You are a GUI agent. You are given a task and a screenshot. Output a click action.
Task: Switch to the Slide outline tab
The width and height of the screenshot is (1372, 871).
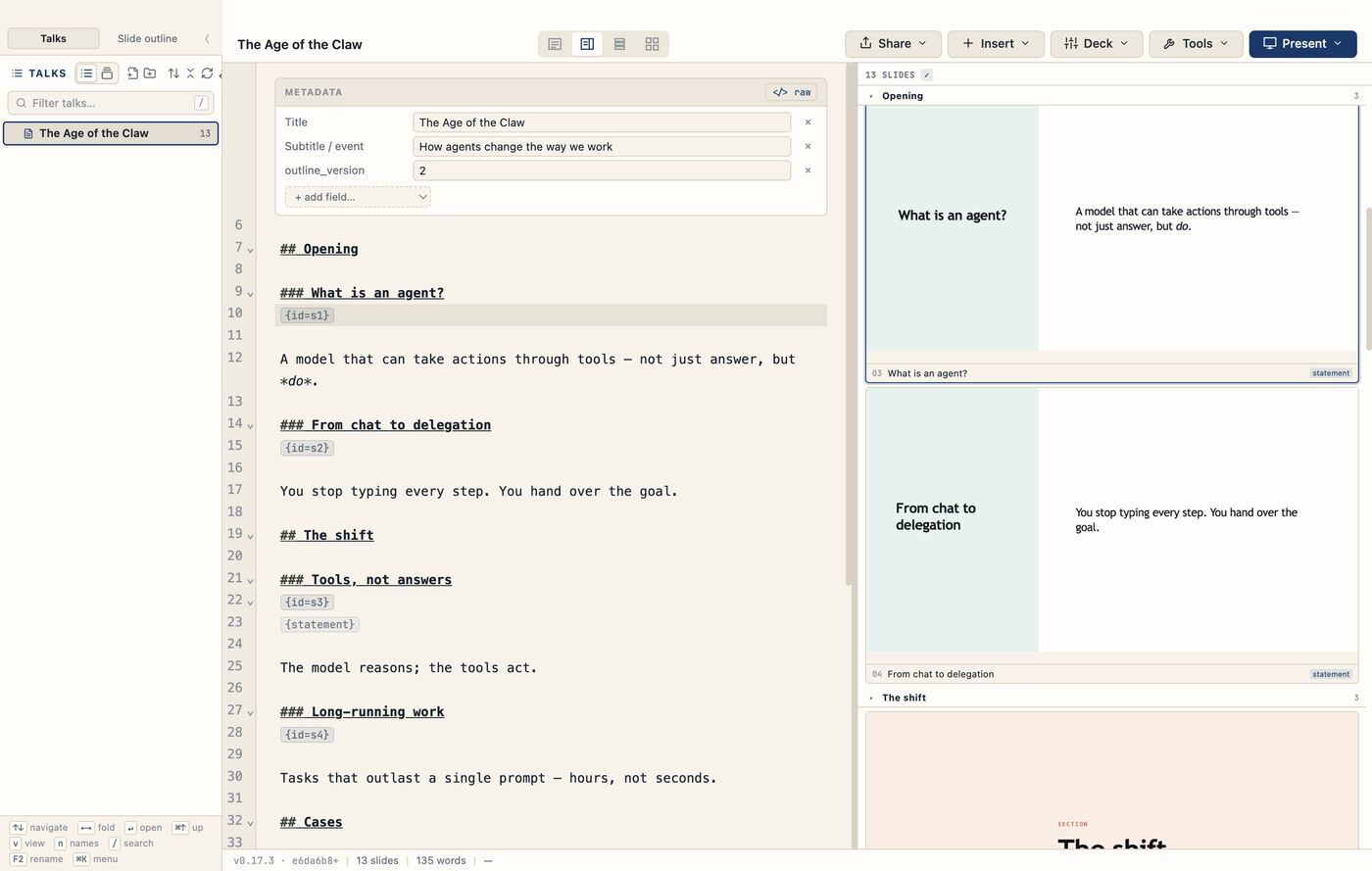(147, 39)
